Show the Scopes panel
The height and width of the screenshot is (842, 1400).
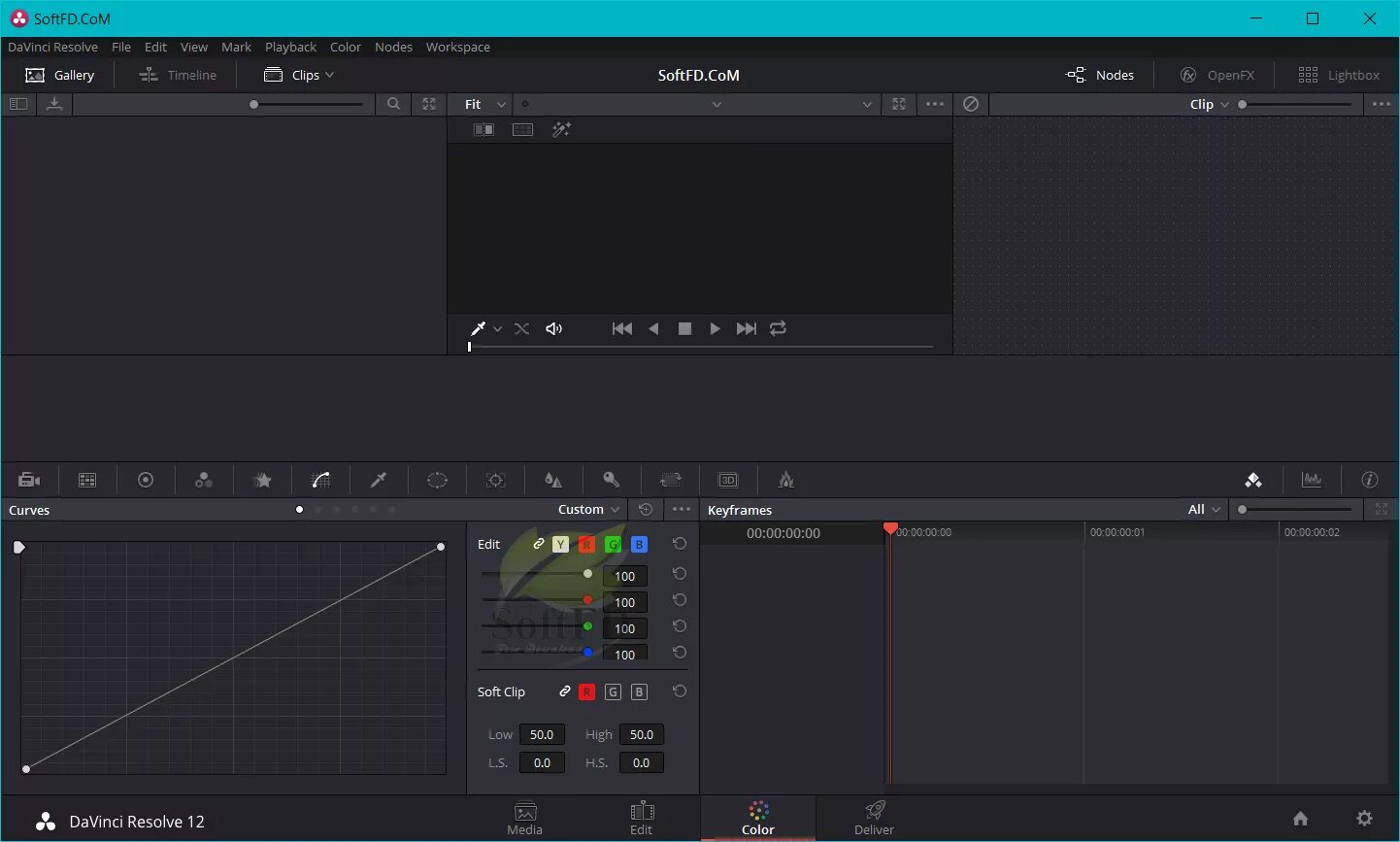point(1312,480)
